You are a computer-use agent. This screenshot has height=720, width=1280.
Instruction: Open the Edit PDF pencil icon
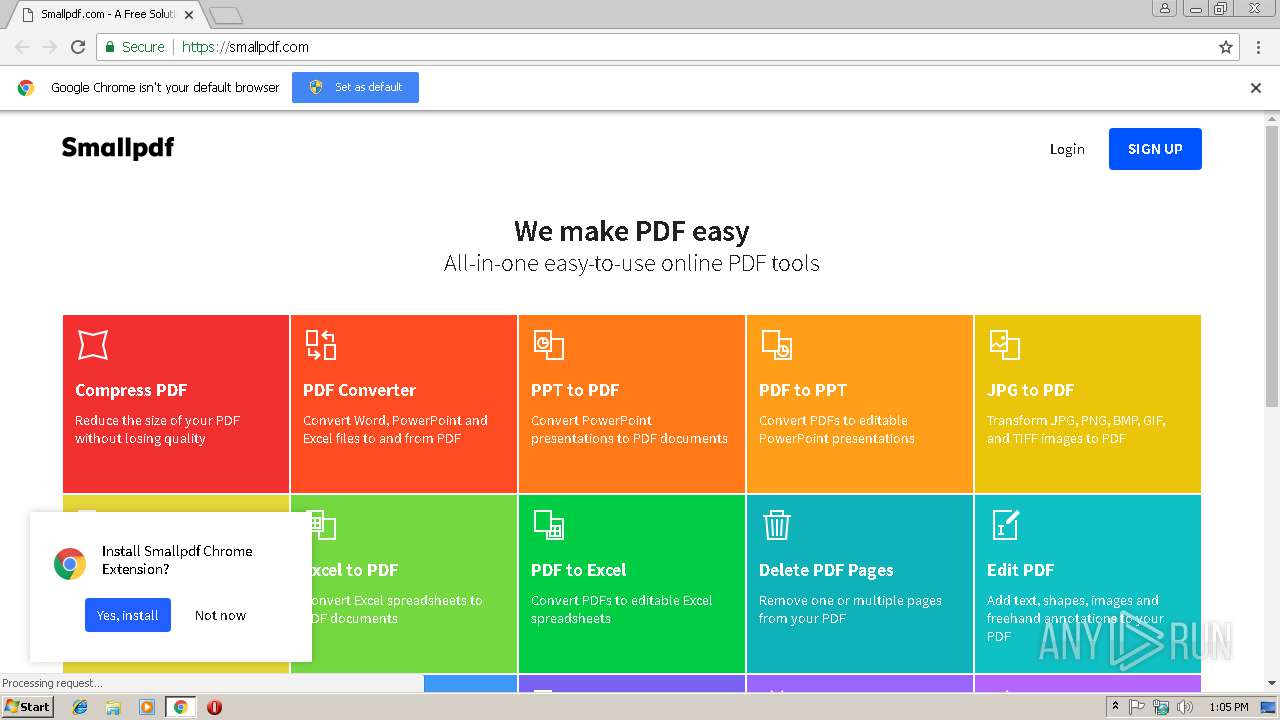click(1005, 525)
